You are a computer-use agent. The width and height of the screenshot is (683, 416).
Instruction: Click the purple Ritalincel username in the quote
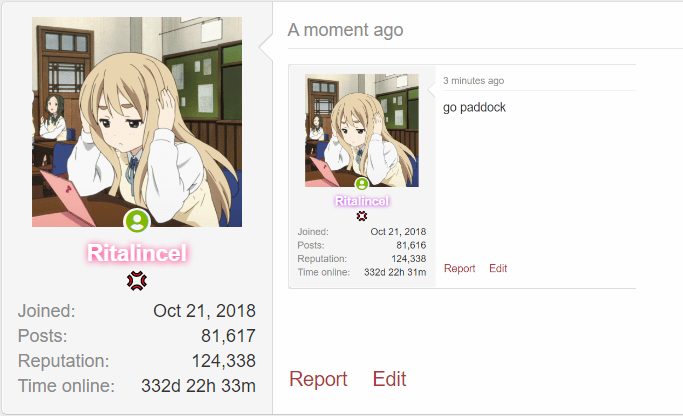362,201
